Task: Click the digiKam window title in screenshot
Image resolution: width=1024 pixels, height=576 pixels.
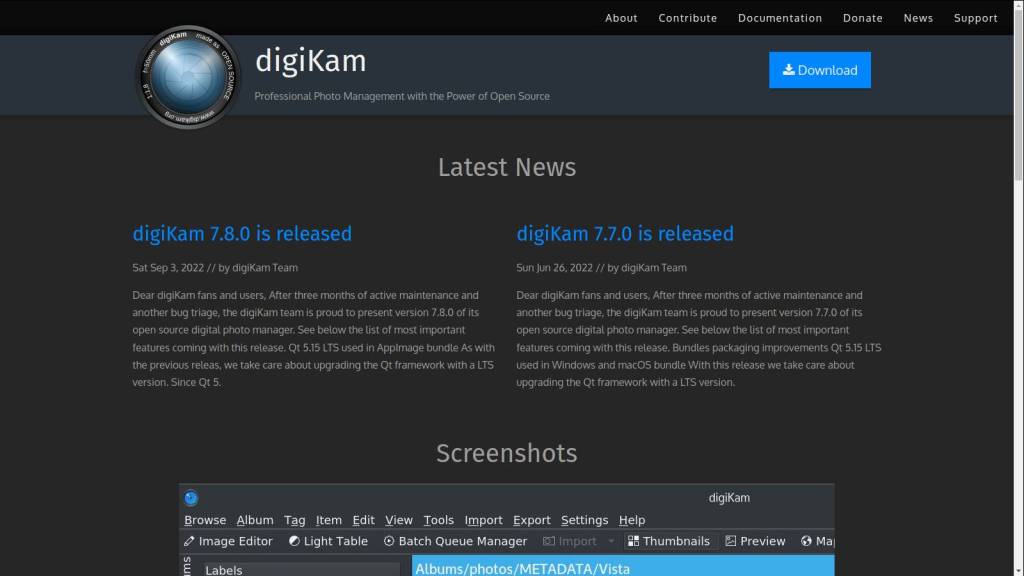Action: point(729,498)
